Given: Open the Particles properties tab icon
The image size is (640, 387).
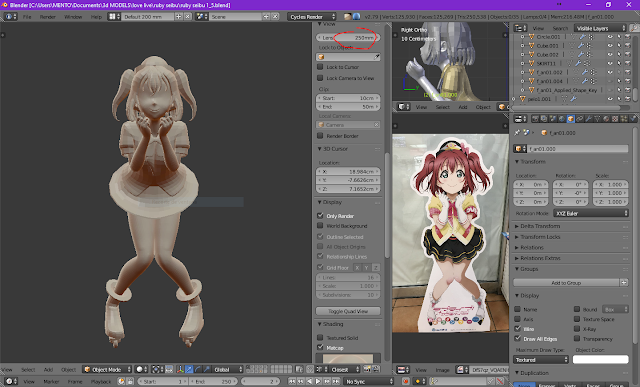Looking at the screenshot, I should [624, 119].
